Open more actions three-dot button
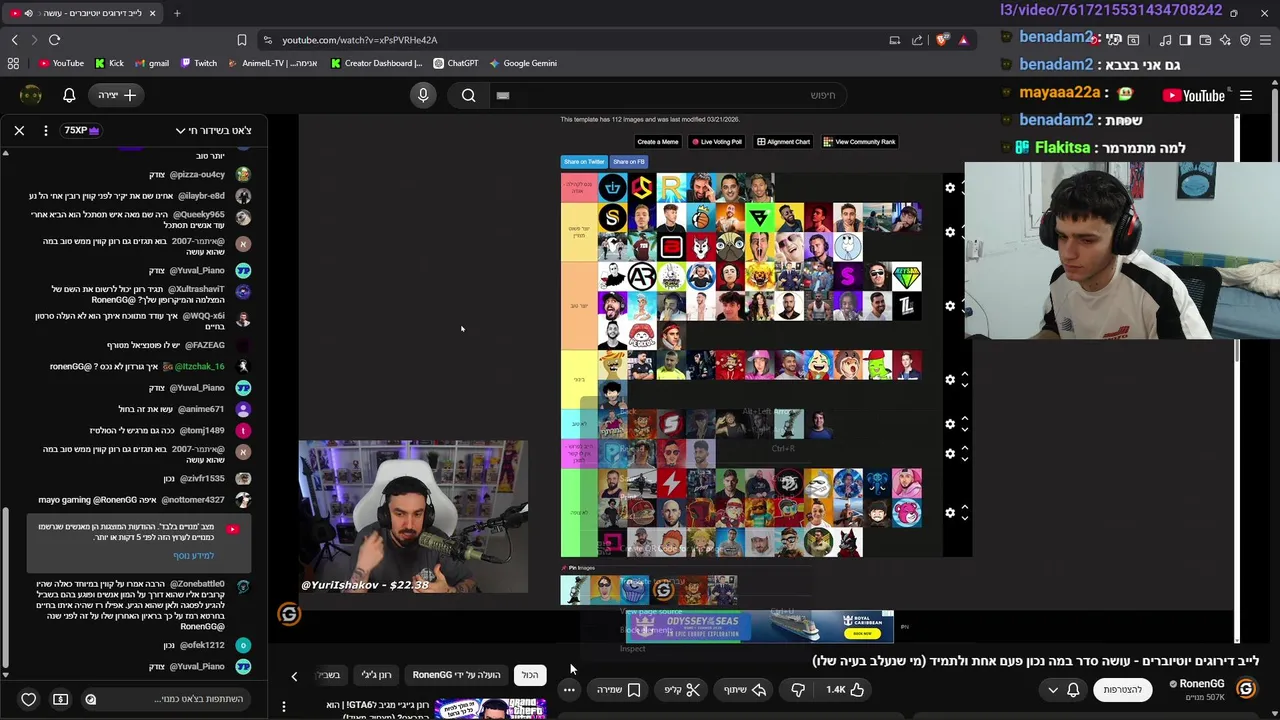The height and width of the screenshot is (720, 1280). 569,689
